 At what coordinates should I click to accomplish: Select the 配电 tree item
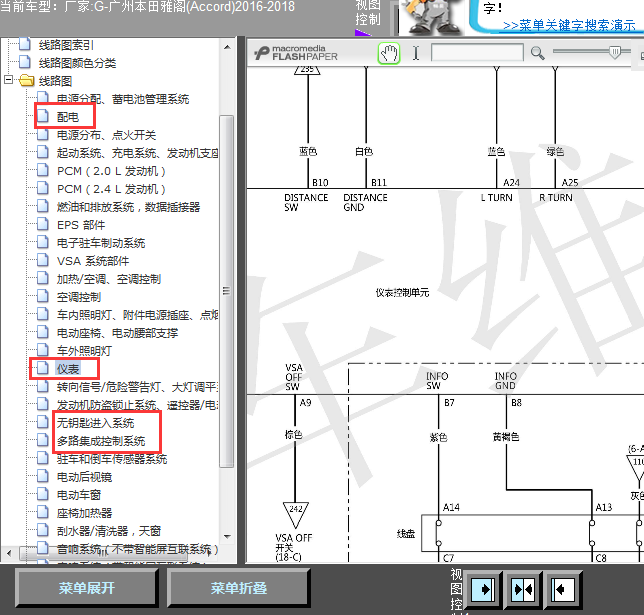coord(68,117)
